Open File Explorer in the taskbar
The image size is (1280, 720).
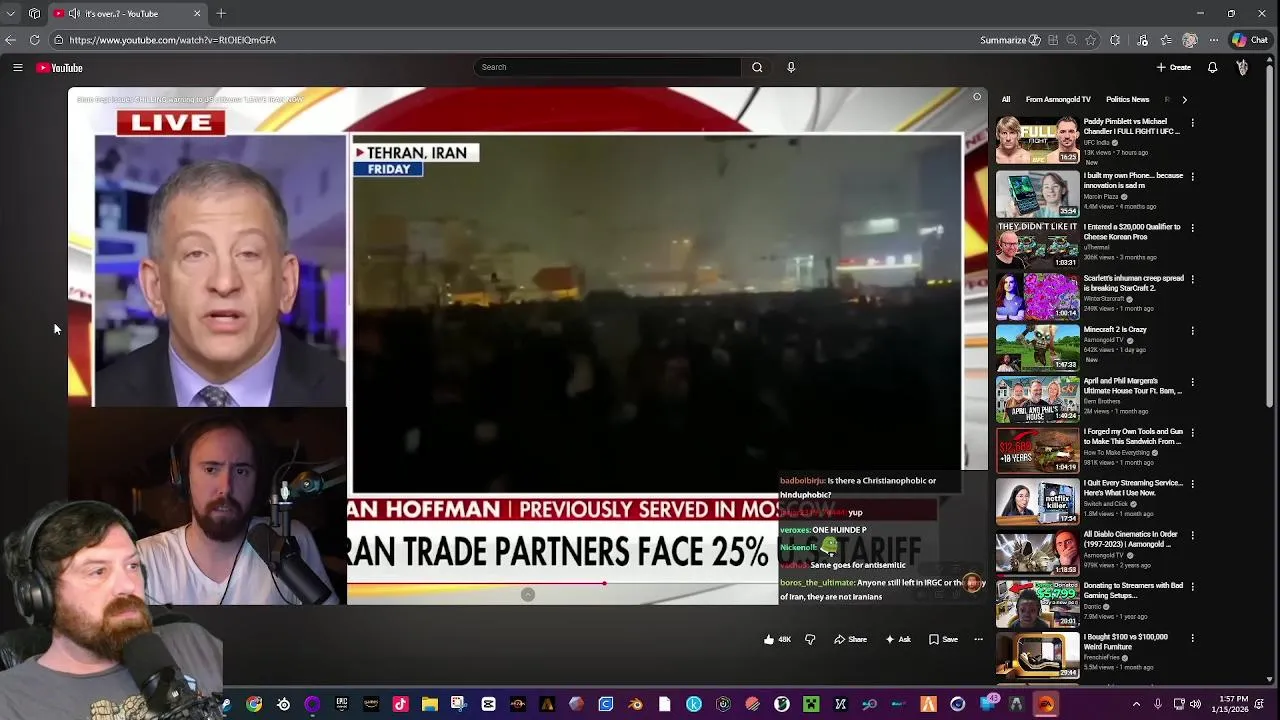pyautogui.click(x=429, y=704)
